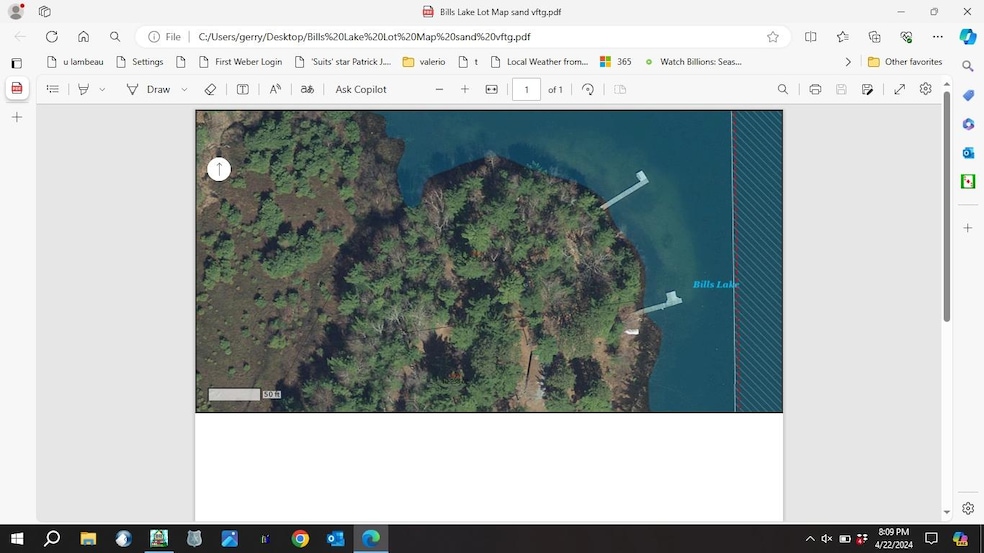
Task: Toggle Fit to width page view
Action: pyautogui.click(x=491, y=89)
